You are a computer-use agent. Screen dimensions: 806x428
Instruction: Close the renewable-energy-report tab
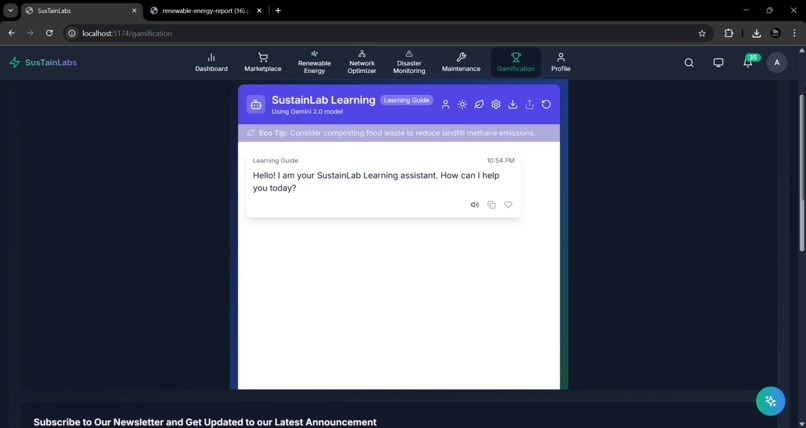(x=259, y=10)
